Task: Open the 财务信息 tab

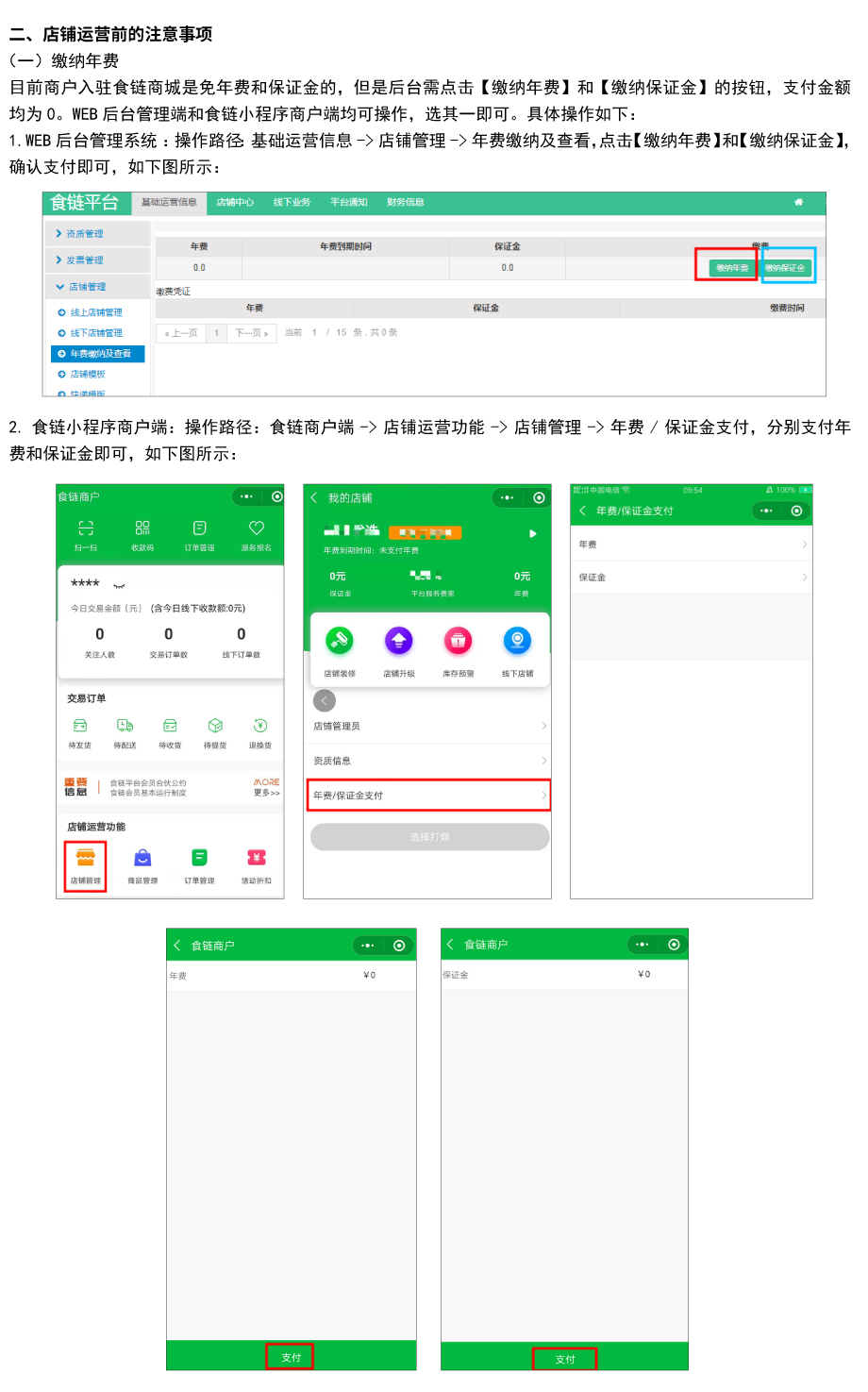Action: (x=405, y=202)
